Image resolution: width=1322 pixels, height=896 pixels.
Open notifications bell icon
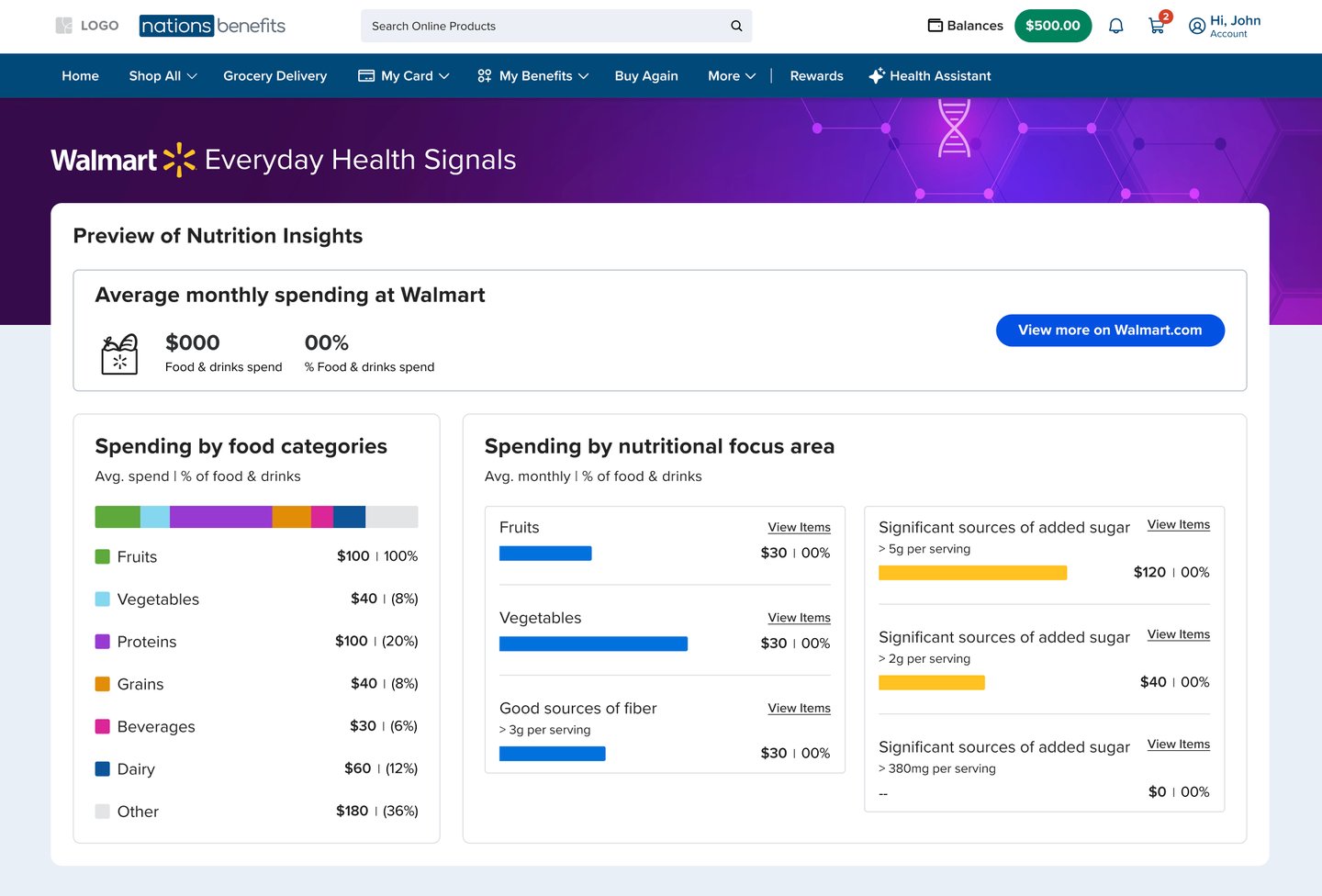(x=1115, y=26)
